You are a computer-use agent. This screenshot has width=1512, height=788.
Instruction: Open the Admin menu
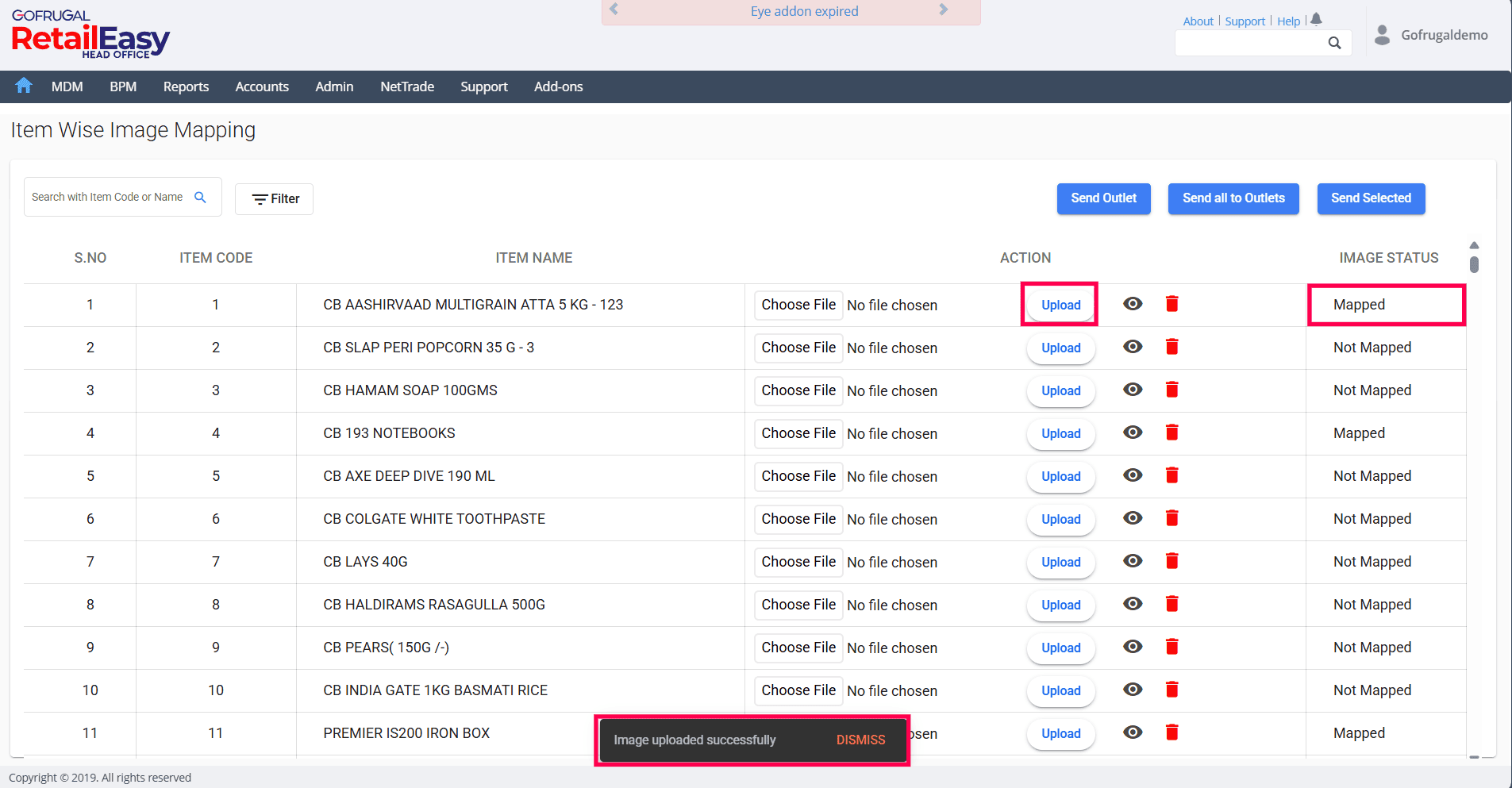334,86
